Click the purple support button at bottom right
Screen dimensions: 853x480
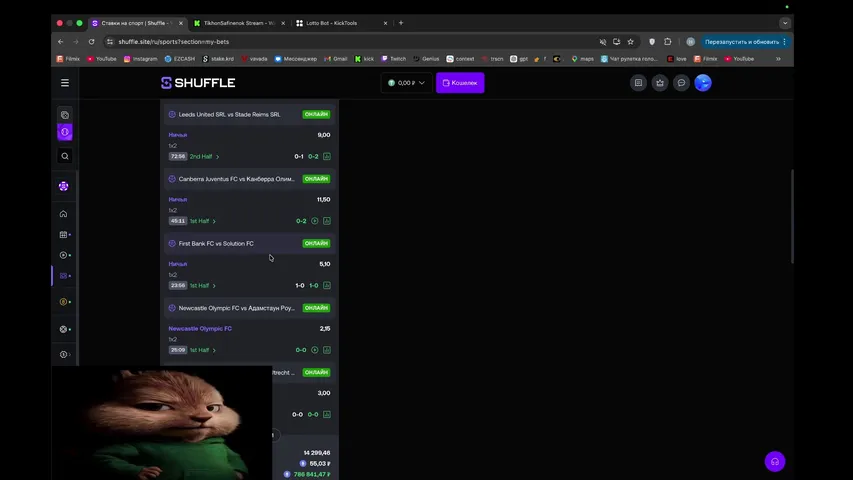tap(774, 461)
